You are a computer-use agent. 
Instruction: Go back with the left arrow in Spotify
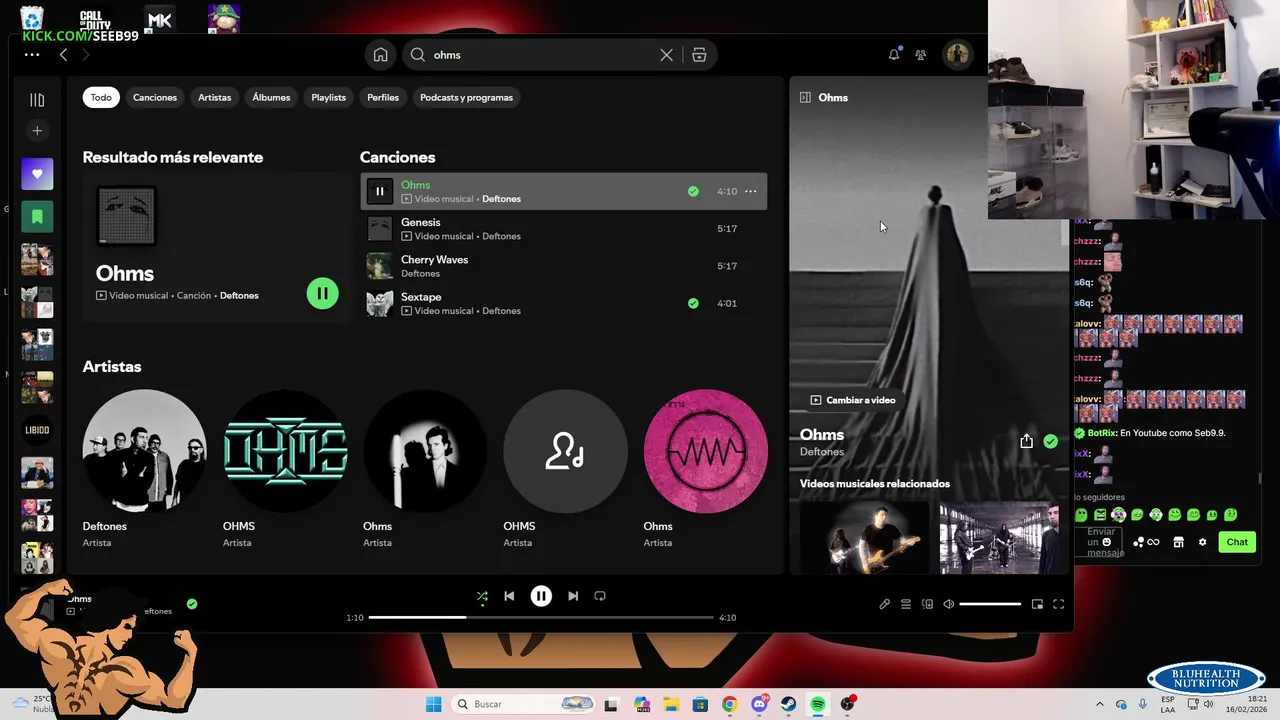[63, 55]
